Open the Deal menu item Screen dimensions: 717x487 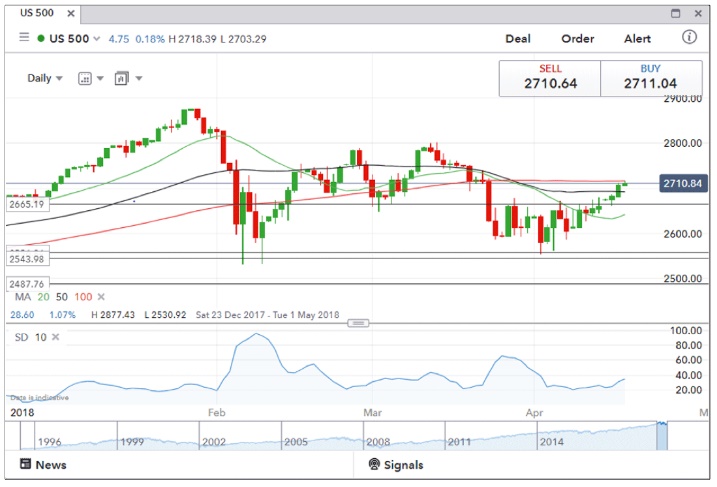click(x=518, y=38)
